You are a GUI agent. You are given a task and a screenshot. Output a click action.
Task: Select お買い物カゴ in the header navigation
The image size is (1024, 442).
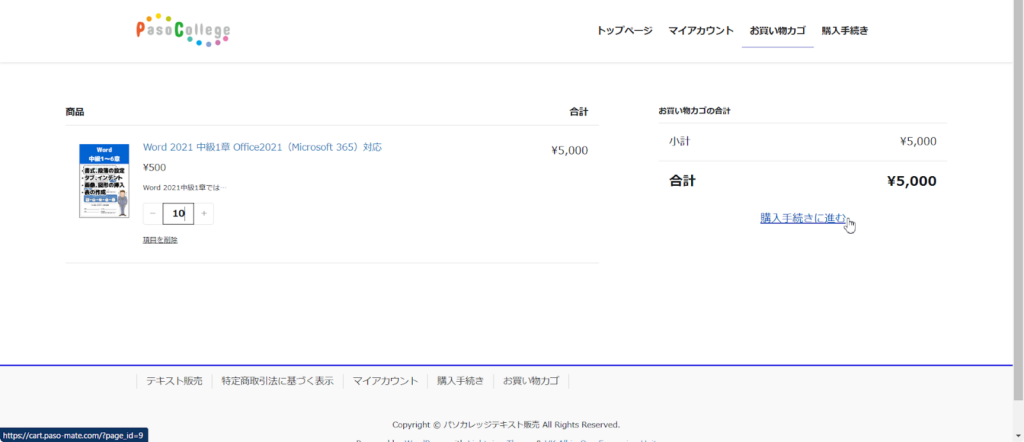pyautogui.click(x=778, y=31)
